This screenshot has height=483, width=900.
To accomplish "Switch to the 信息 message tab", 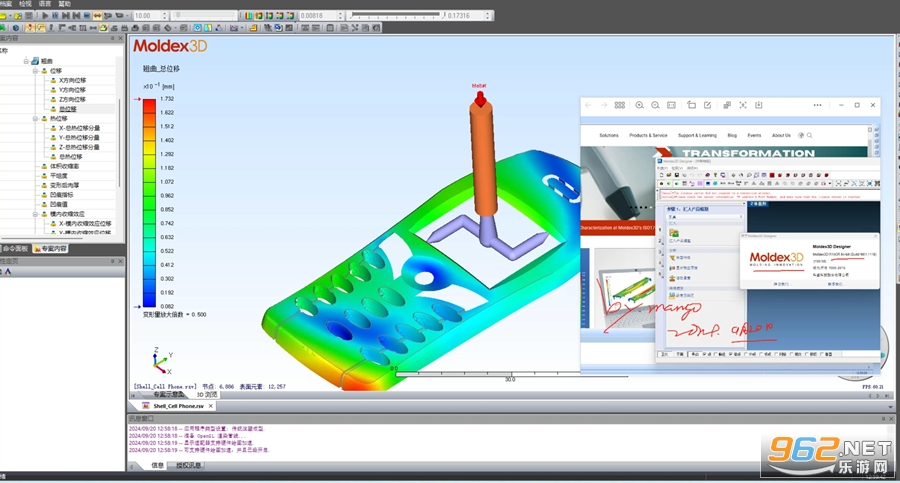I will coord(157,466).
